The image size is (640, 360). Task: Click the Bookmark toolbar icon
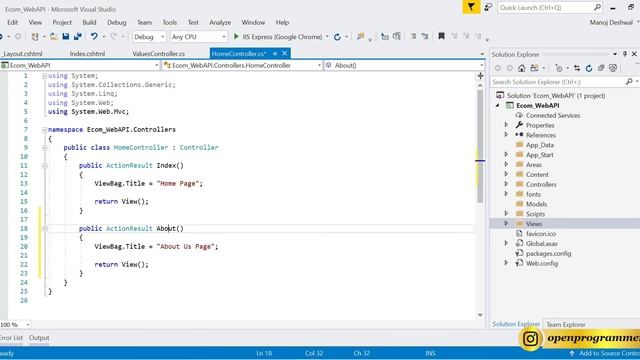(441, 36)
